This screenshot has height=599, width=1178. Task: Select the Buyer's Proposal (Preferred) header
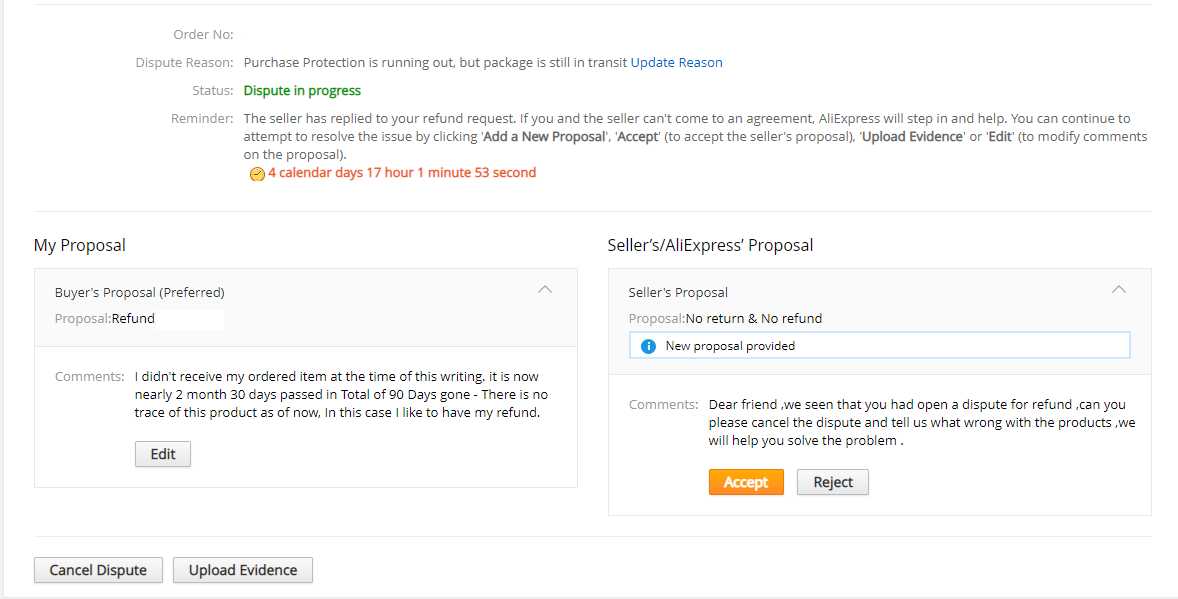click(140, 292)
